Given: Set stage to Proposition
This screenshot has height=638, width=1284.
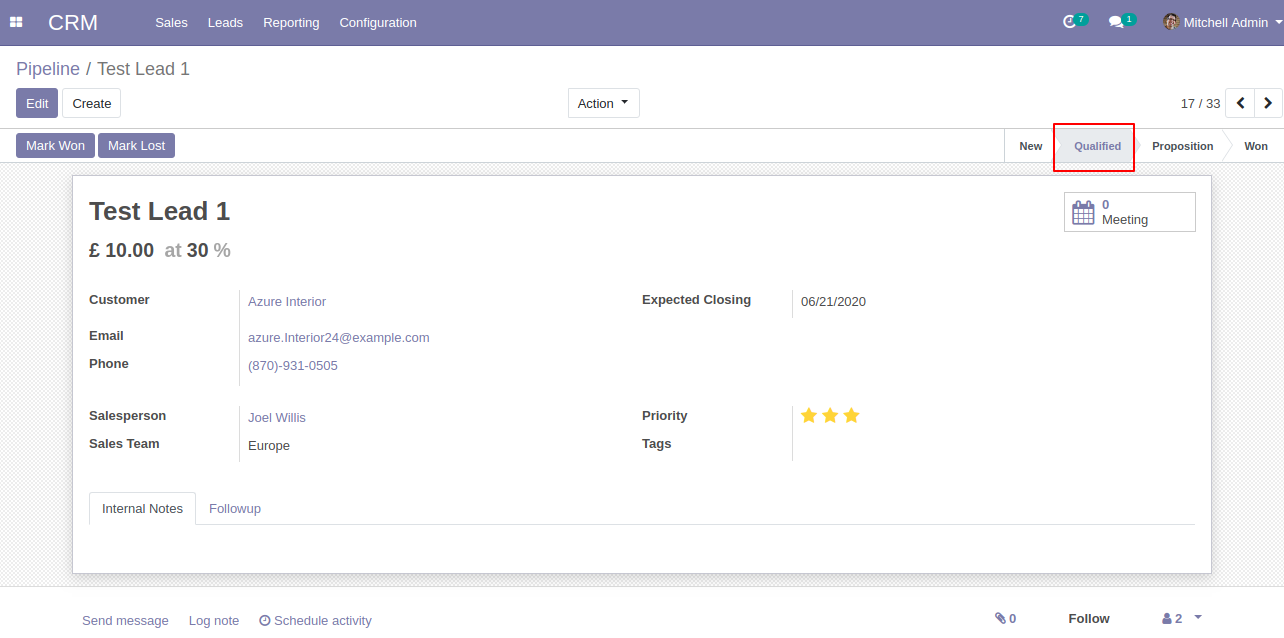Looking at the screenshot, I should pyautogui.click(x=1182, y=146).
